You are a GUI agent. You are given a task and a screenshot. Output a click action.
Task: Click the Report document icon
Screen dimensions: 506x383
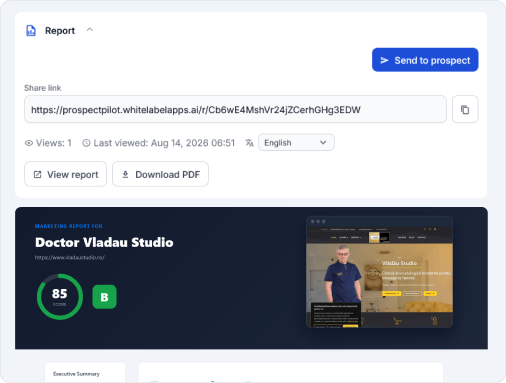click(31, 31)
